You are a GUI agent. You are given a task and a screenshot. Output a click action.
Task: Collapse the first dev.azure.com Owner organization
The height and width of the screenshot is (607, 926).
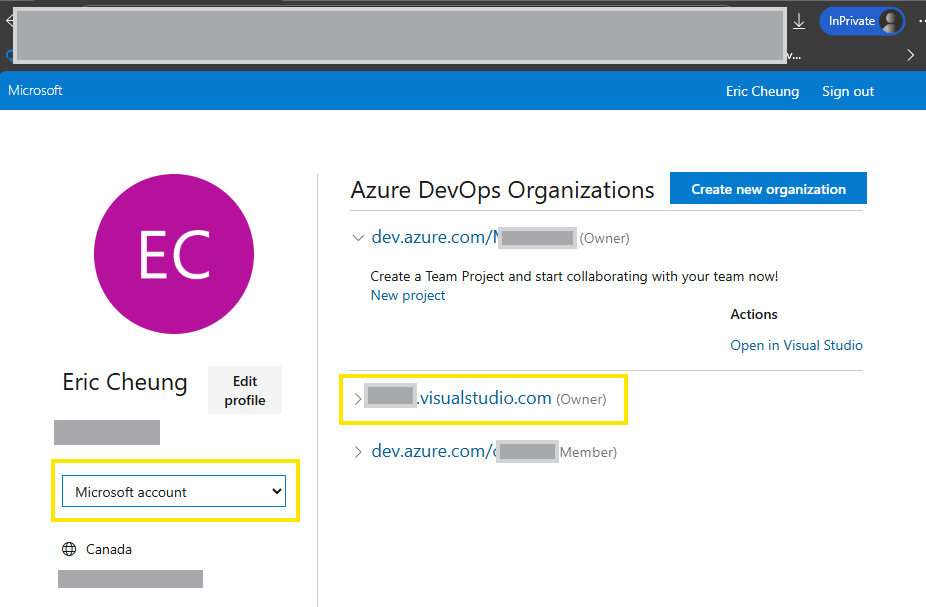pos(358,238)
